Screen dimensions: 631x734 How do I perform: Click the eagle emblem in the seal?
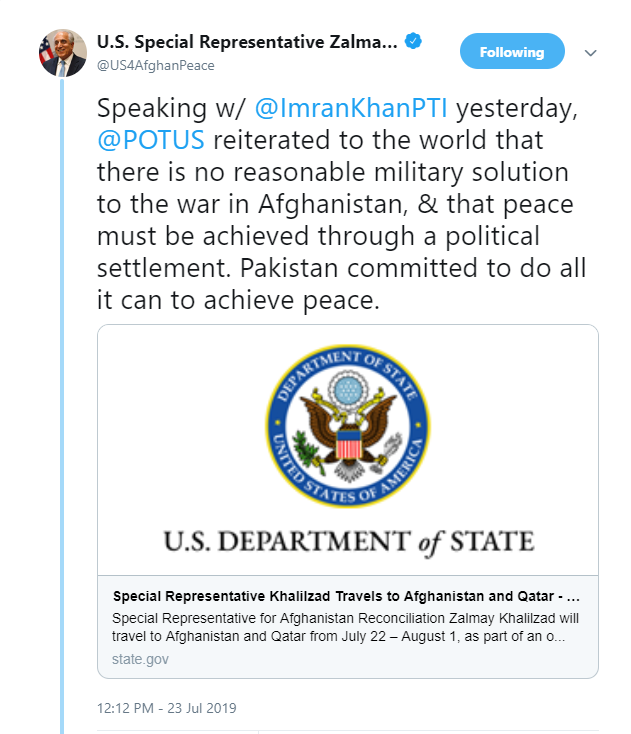click(x=348, y=427)
